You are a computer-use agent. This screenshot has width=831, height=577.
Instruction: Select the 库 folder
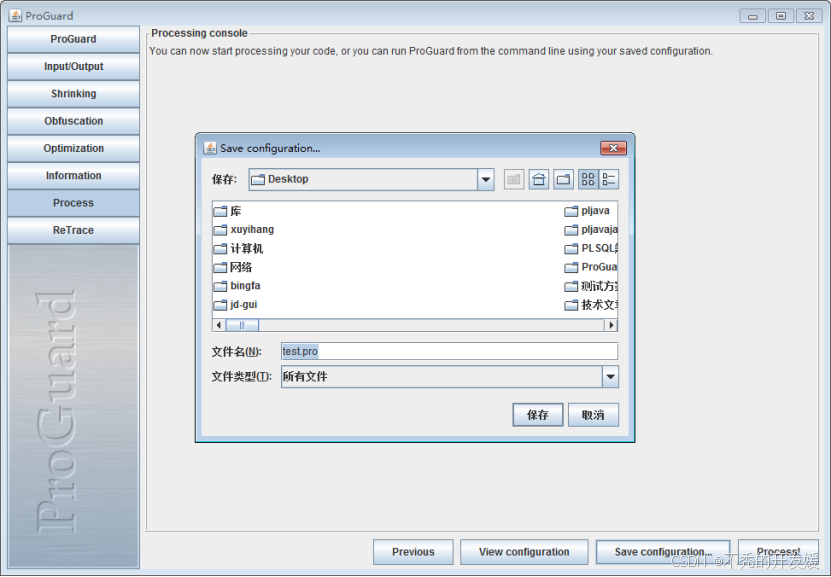point(228,211)
